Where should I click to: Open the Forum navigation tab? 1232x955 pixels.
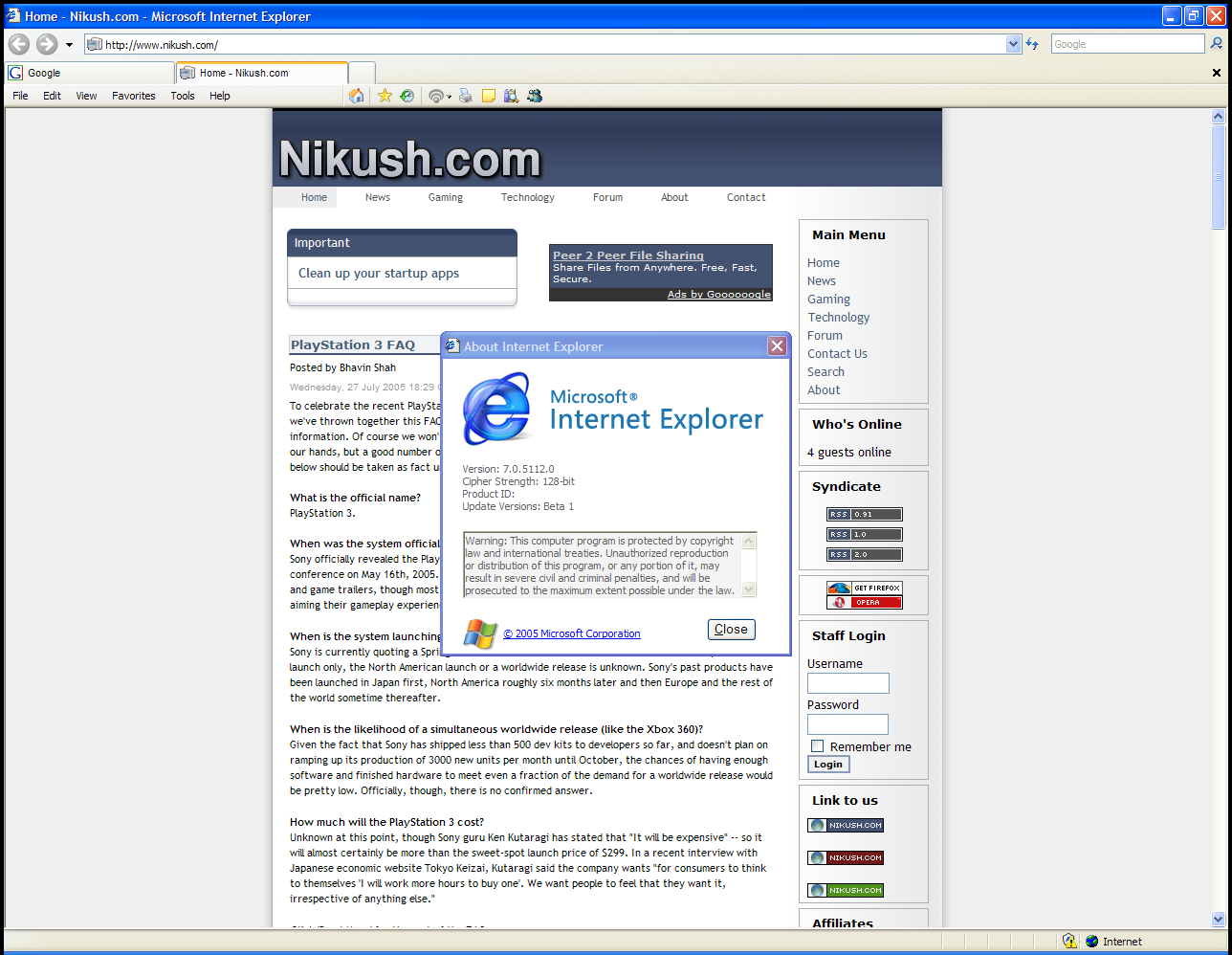pyautogui.click(x=607, y=197)
